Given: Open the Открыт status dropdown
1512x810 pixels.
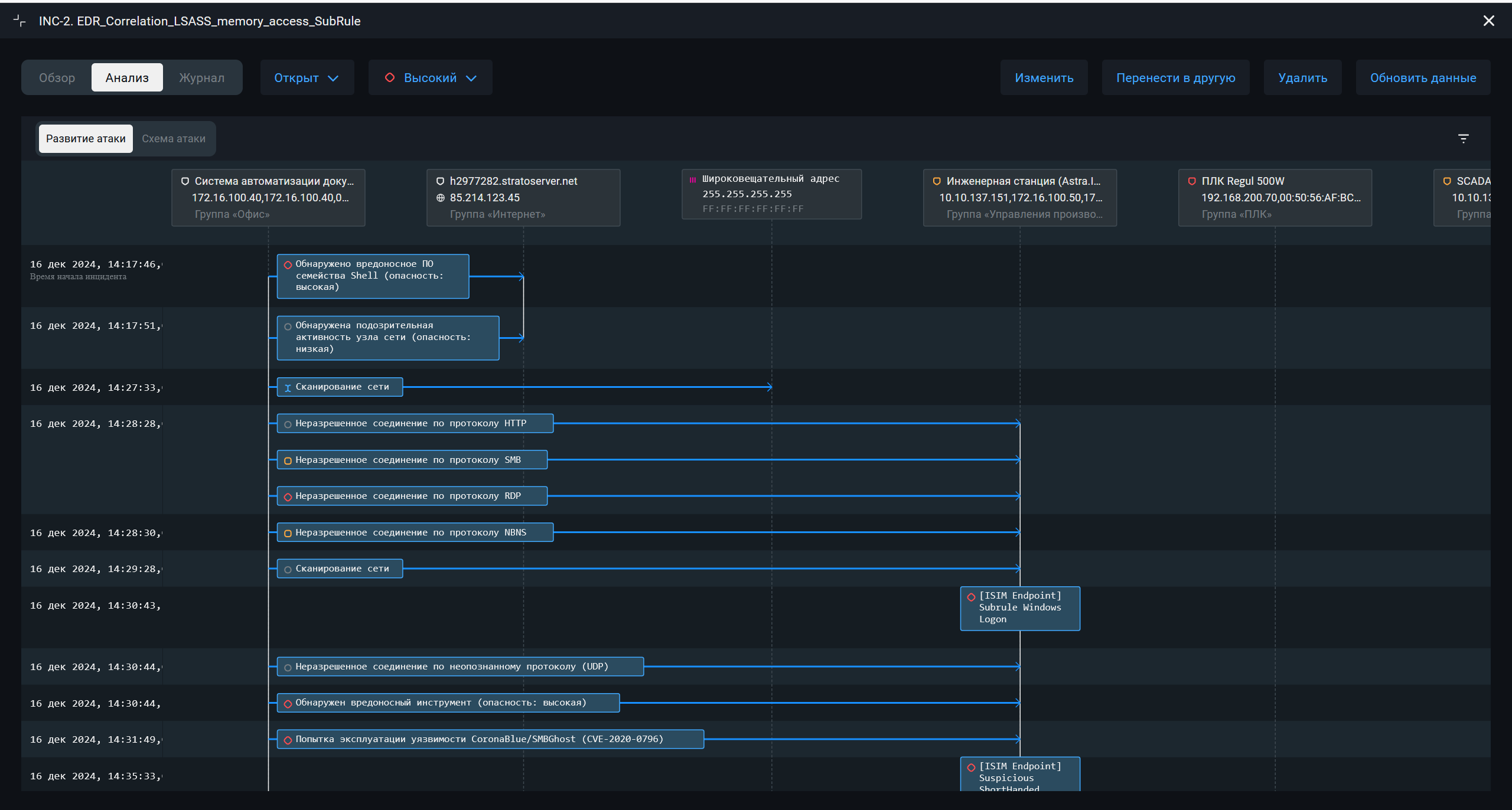Looking at the screenshot, I should click(x=307, y=78).
